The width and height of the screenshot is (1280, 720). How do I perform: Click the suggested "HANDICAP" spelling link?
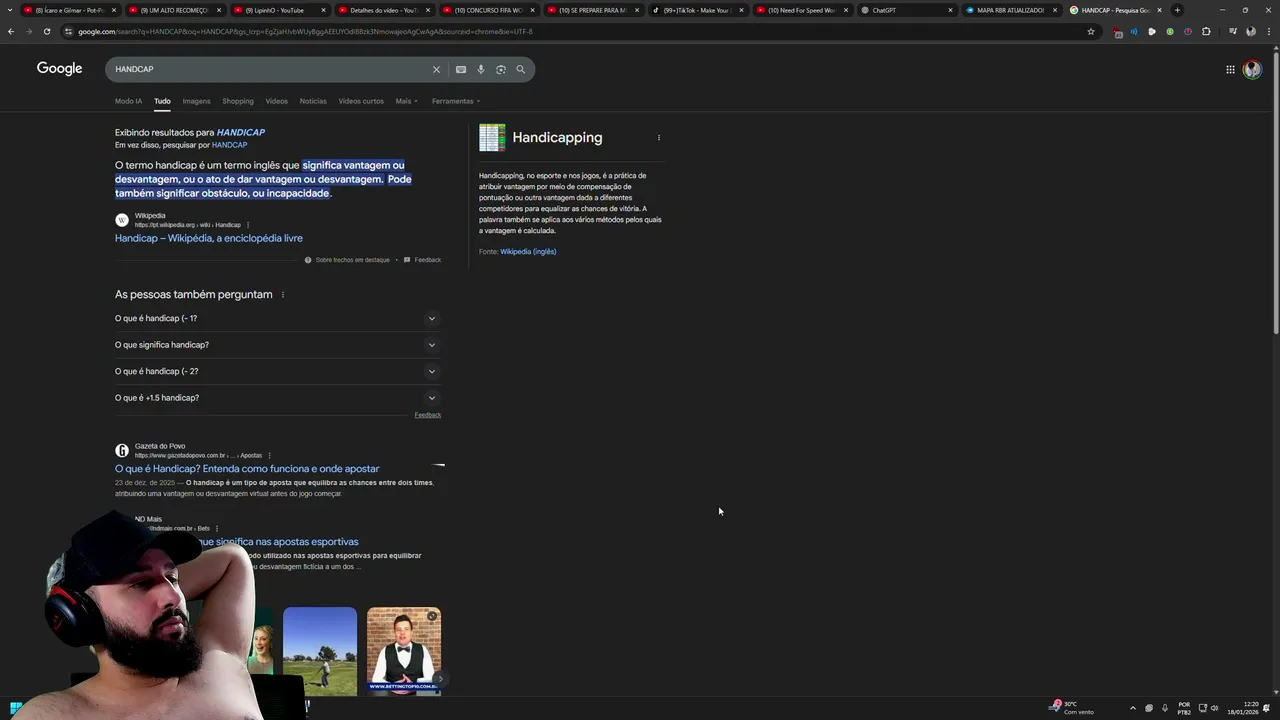pyautogui.click(x=240, y=132)
